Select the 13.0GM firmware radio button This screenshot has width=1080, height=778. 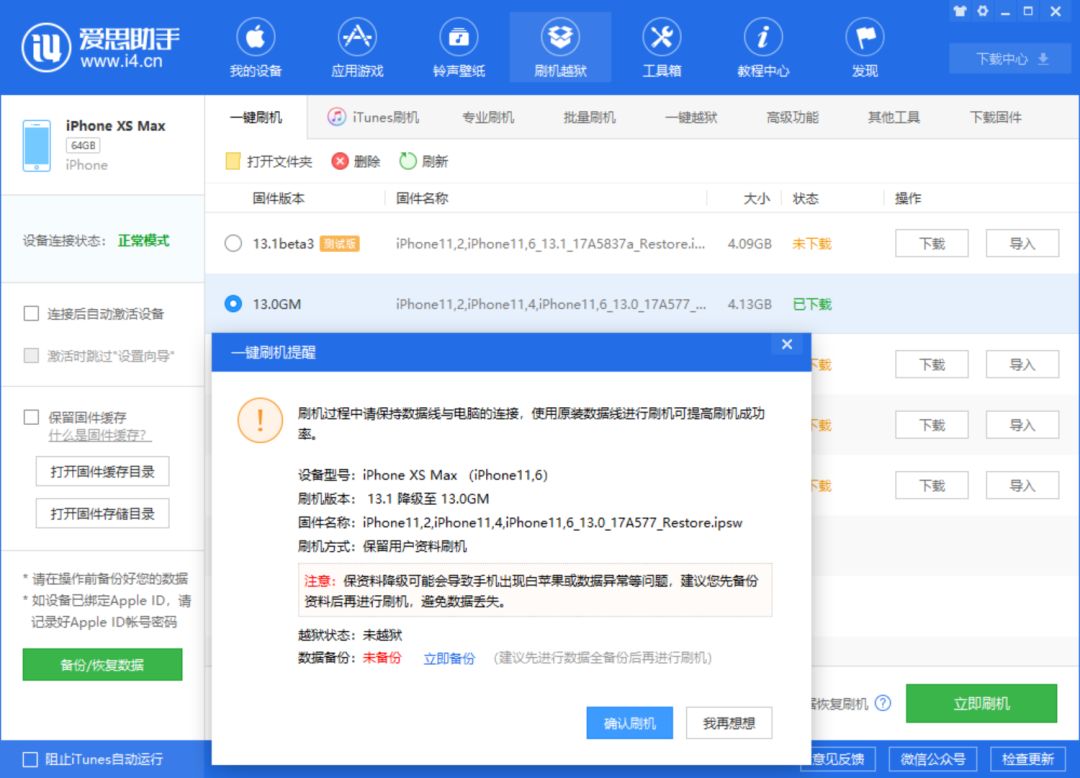pos(233,304)
